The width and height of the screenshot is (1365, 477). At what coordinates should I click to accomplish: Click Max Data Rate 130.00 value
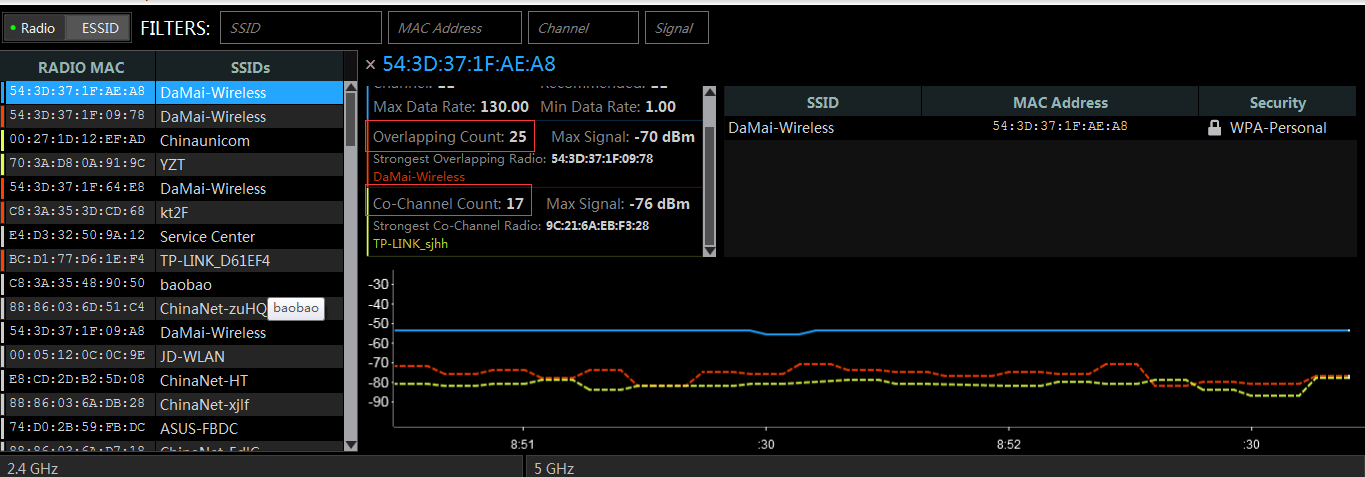(x=504, y=106)
